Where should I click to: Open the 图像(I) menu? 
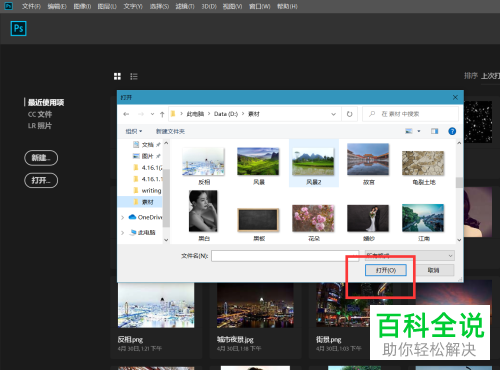[82, 6]
